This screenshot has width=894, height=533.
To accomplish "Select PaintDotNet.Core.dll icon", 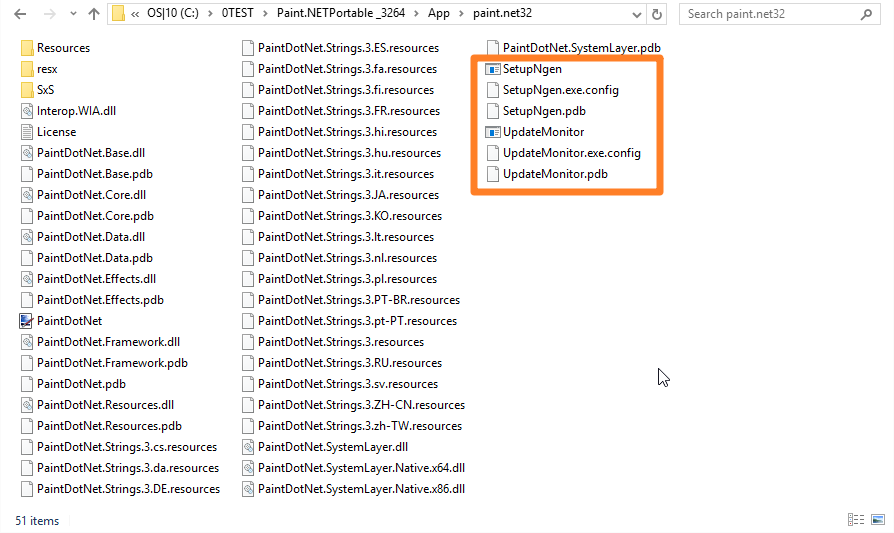I will tap(27, 195).
